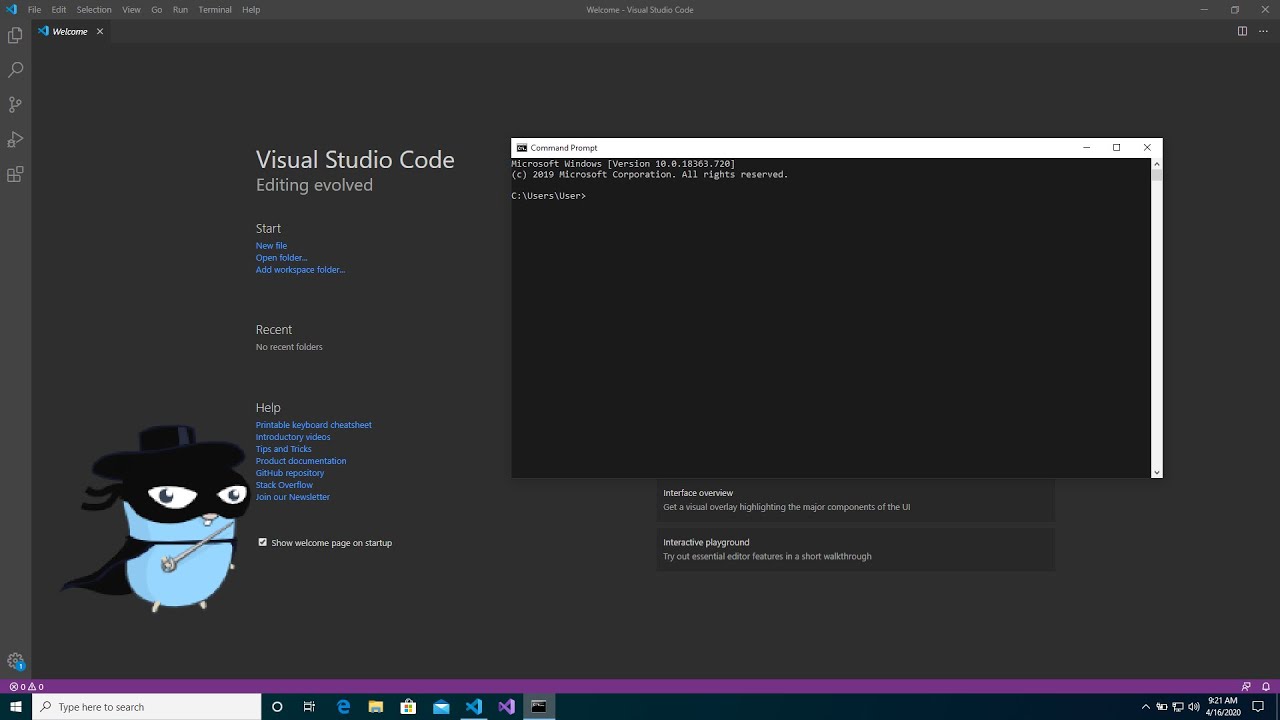Open Introductory videos link

click(293, 437)
